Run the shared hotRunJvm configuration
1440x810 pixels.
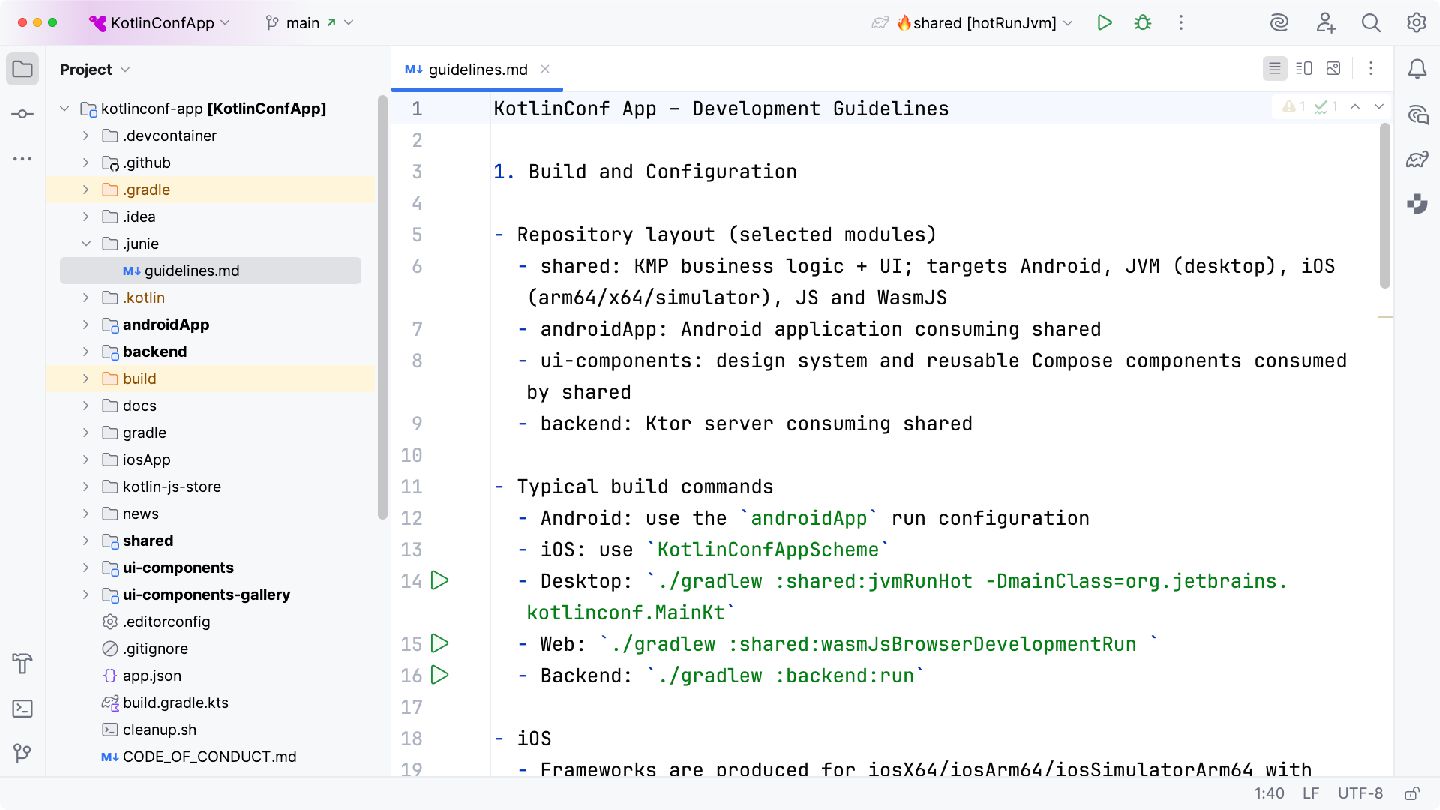tap(1104, 22)
